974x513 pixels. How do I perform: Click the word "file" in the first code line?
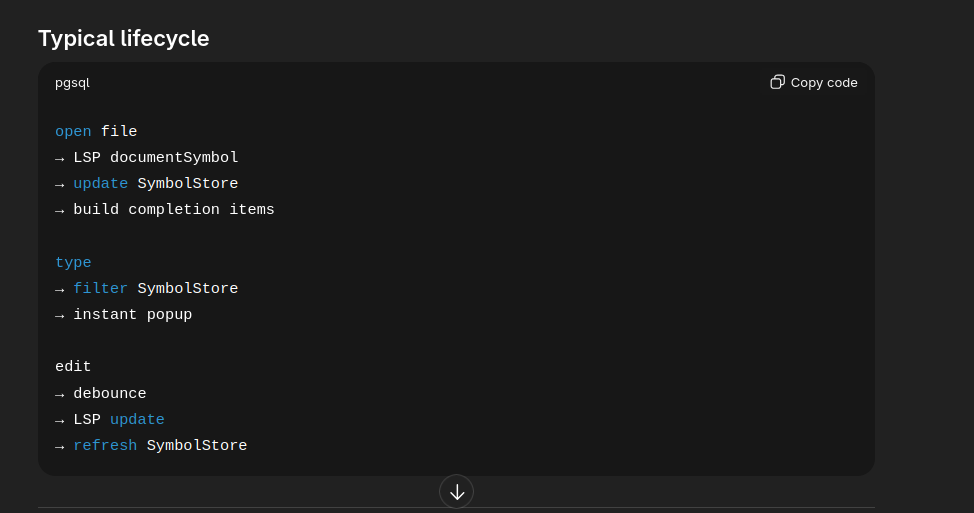(x=119, y=132)
